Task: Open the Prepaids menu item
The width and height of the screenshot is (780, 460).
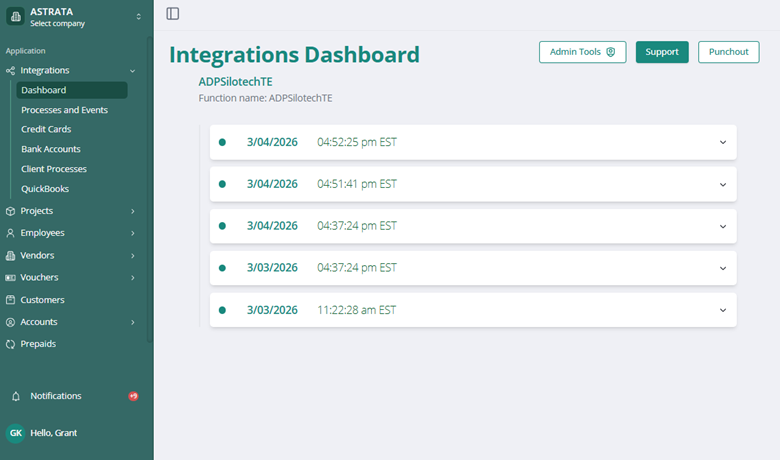Action: [x=38, y=344]
